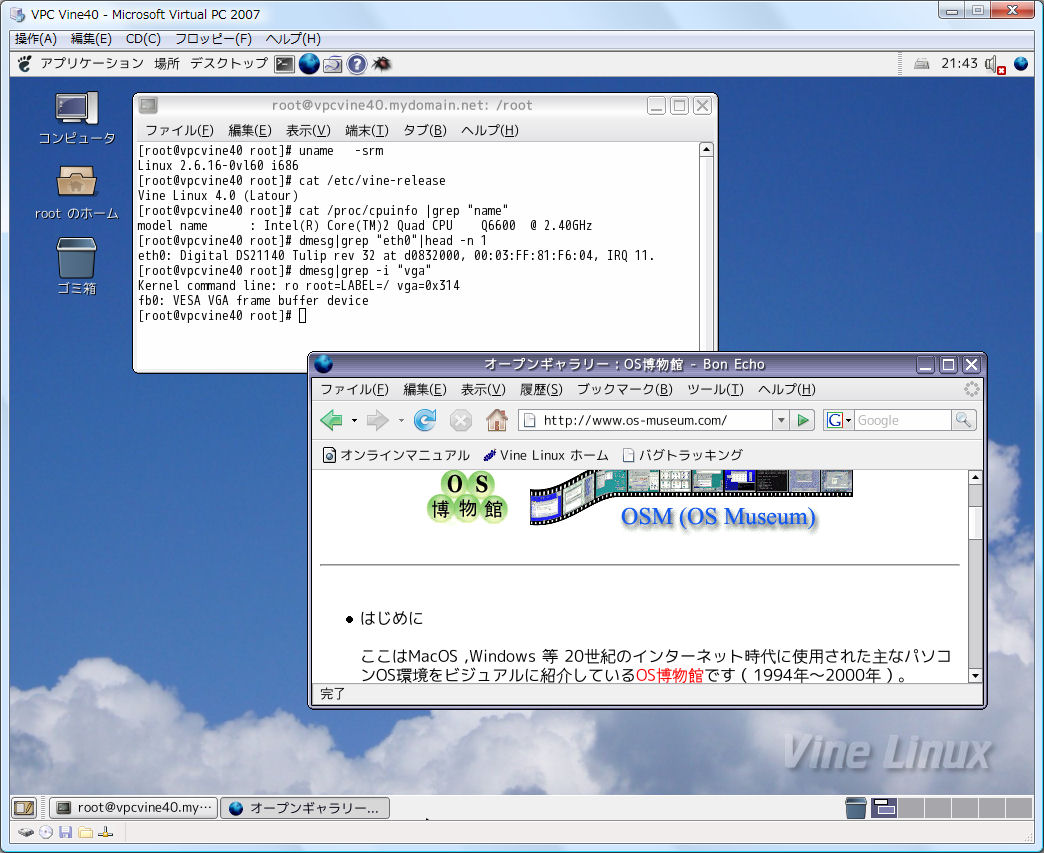1044x853 pixels.
Task: Open the forward history dropdown arrow
Action: pos(401,421)
